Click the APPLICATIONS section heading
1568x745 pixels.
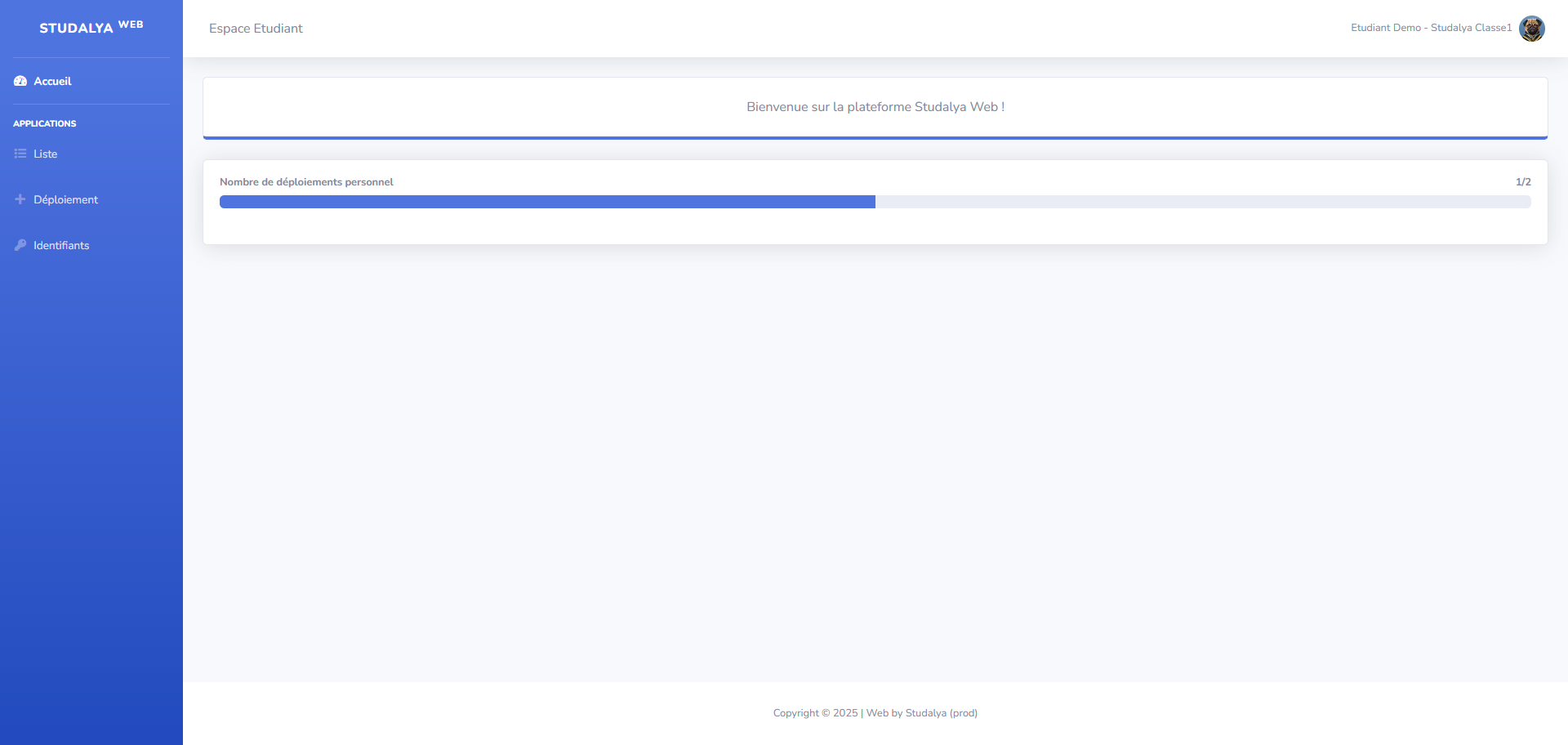click(x=45, y=123)
